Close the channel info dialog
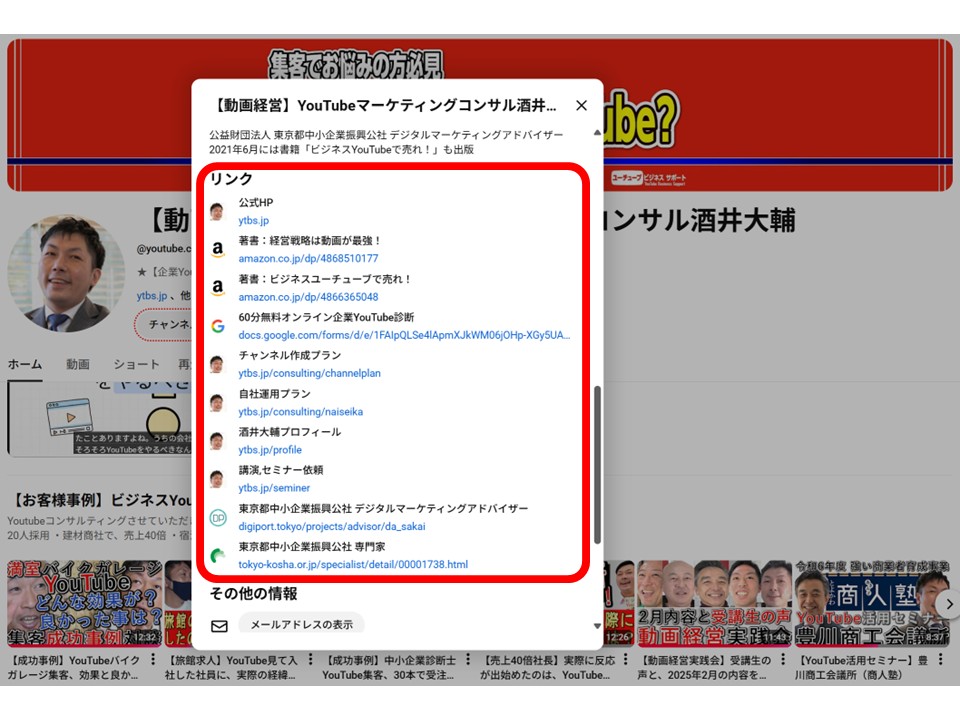960x720 pixels. (581, 105)
